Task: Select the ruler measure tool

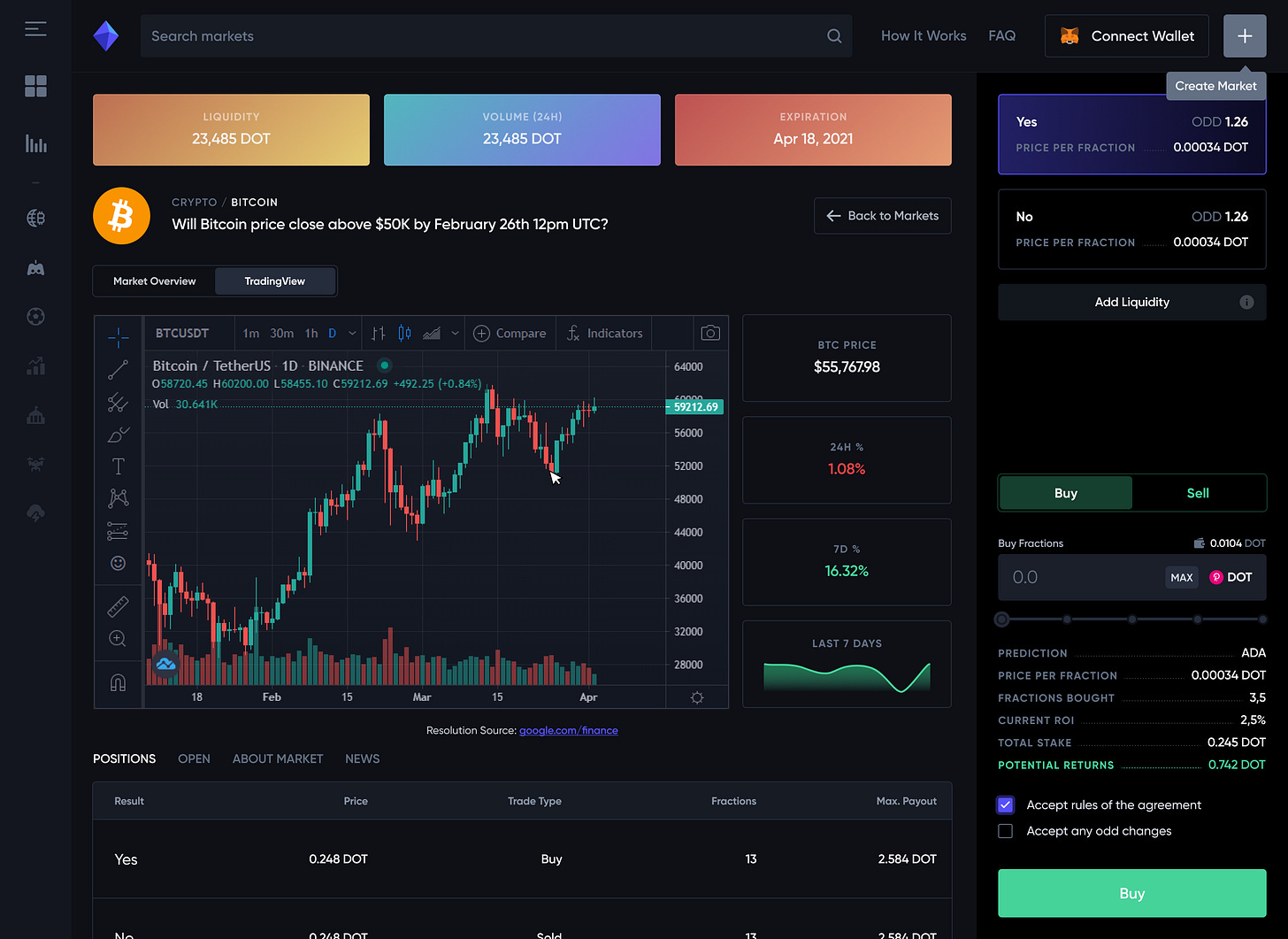Action: tap(118, 606)
